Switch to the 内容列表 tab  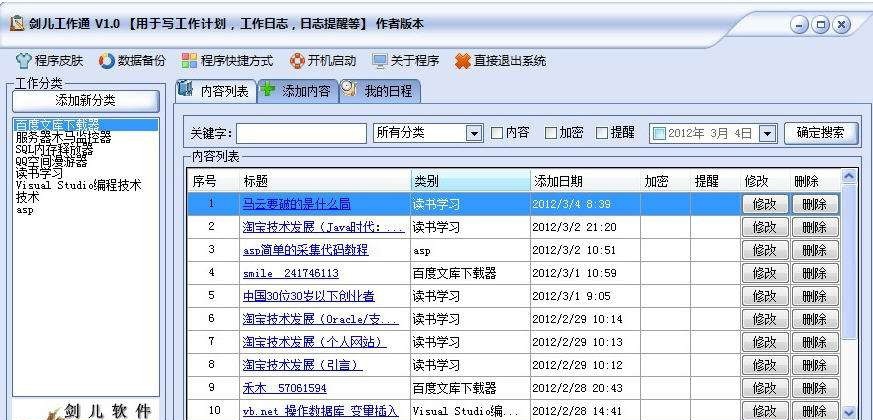[x=216, y=91]
